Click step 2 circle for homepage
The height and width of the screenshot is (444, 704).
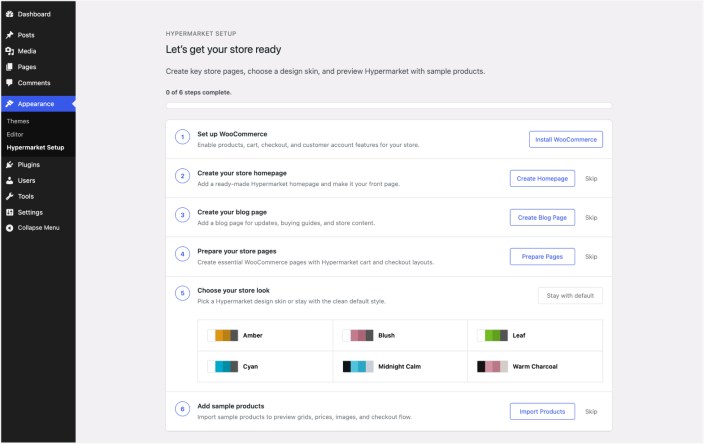point(182,176)
